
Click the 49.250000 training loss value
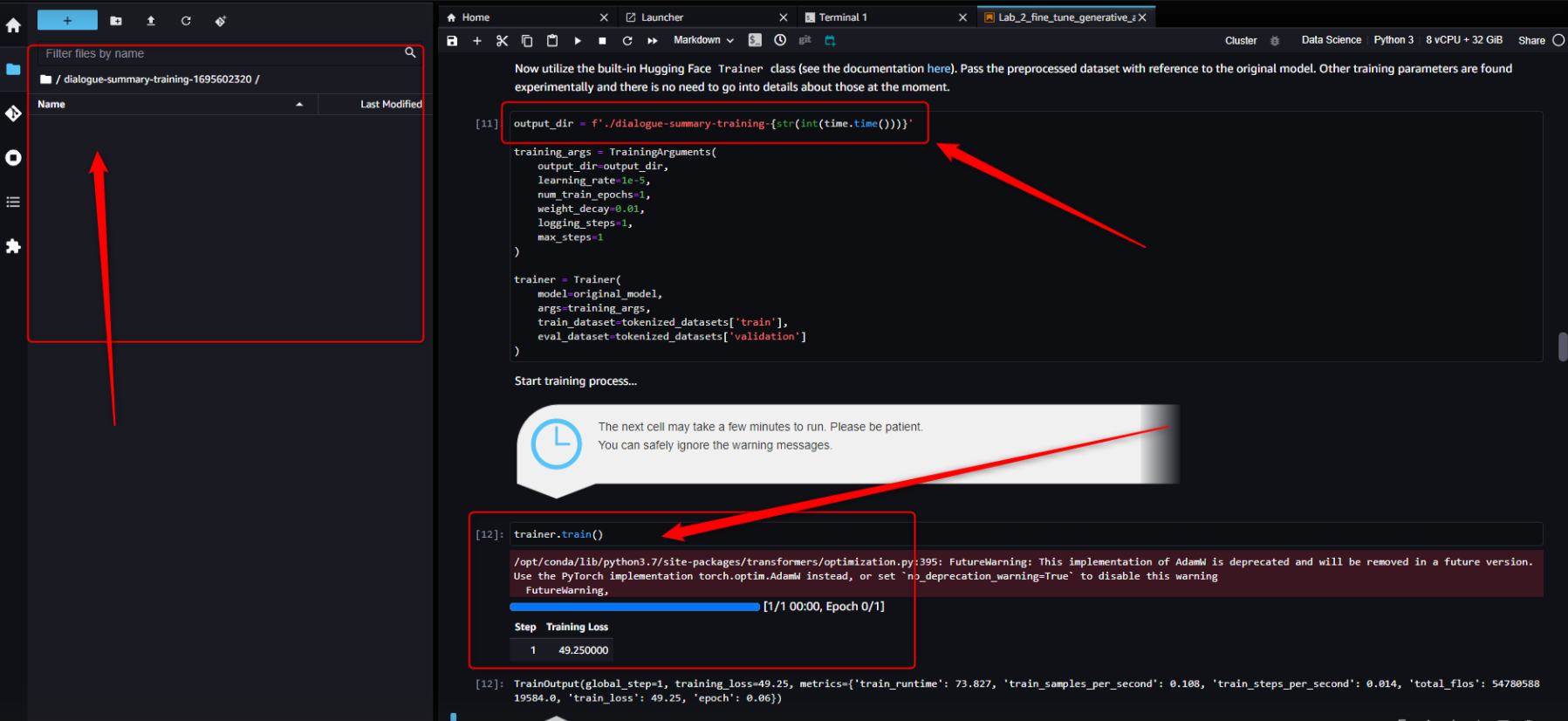click(583, 650)
